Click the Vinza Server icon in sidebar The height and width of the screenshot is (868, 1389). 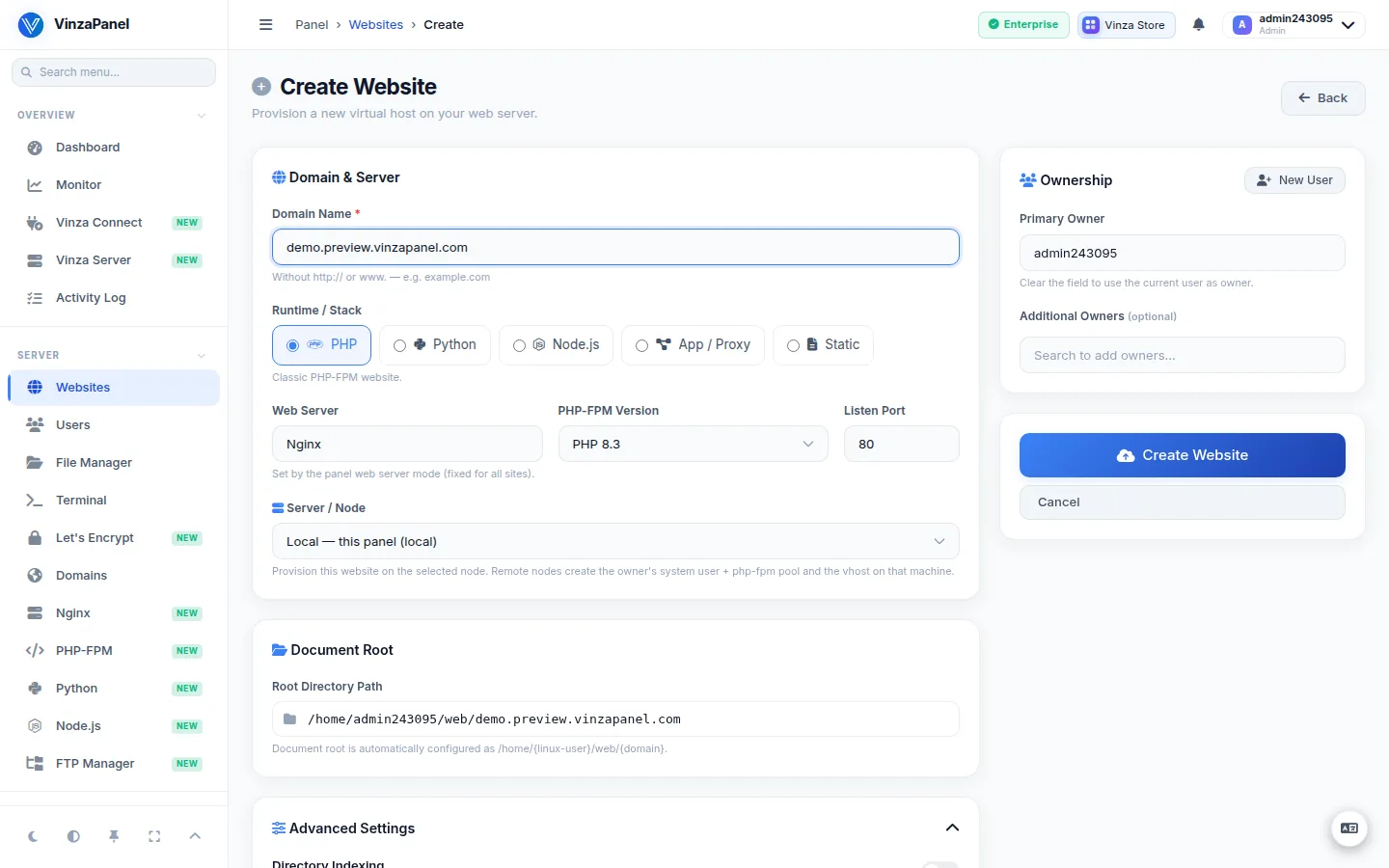coord(35,260)
